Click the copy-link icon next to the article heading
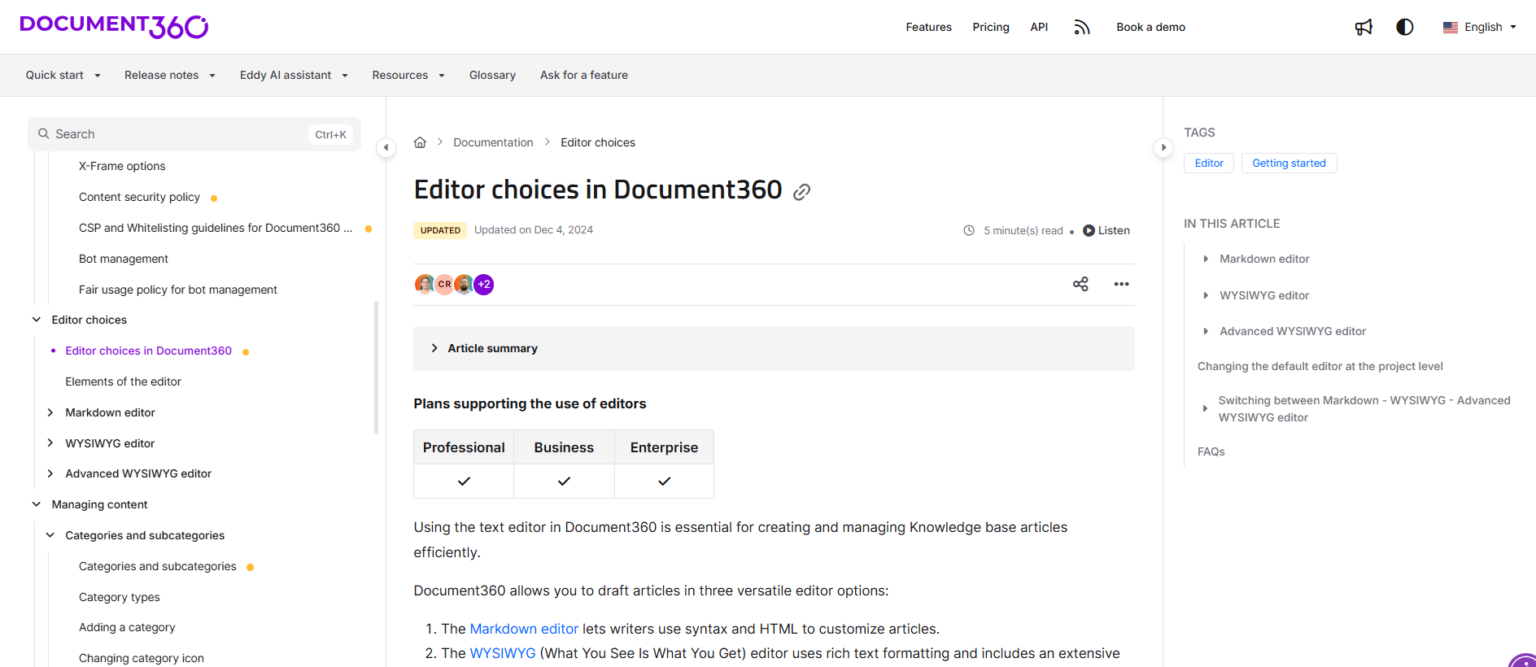 point(801,191)
